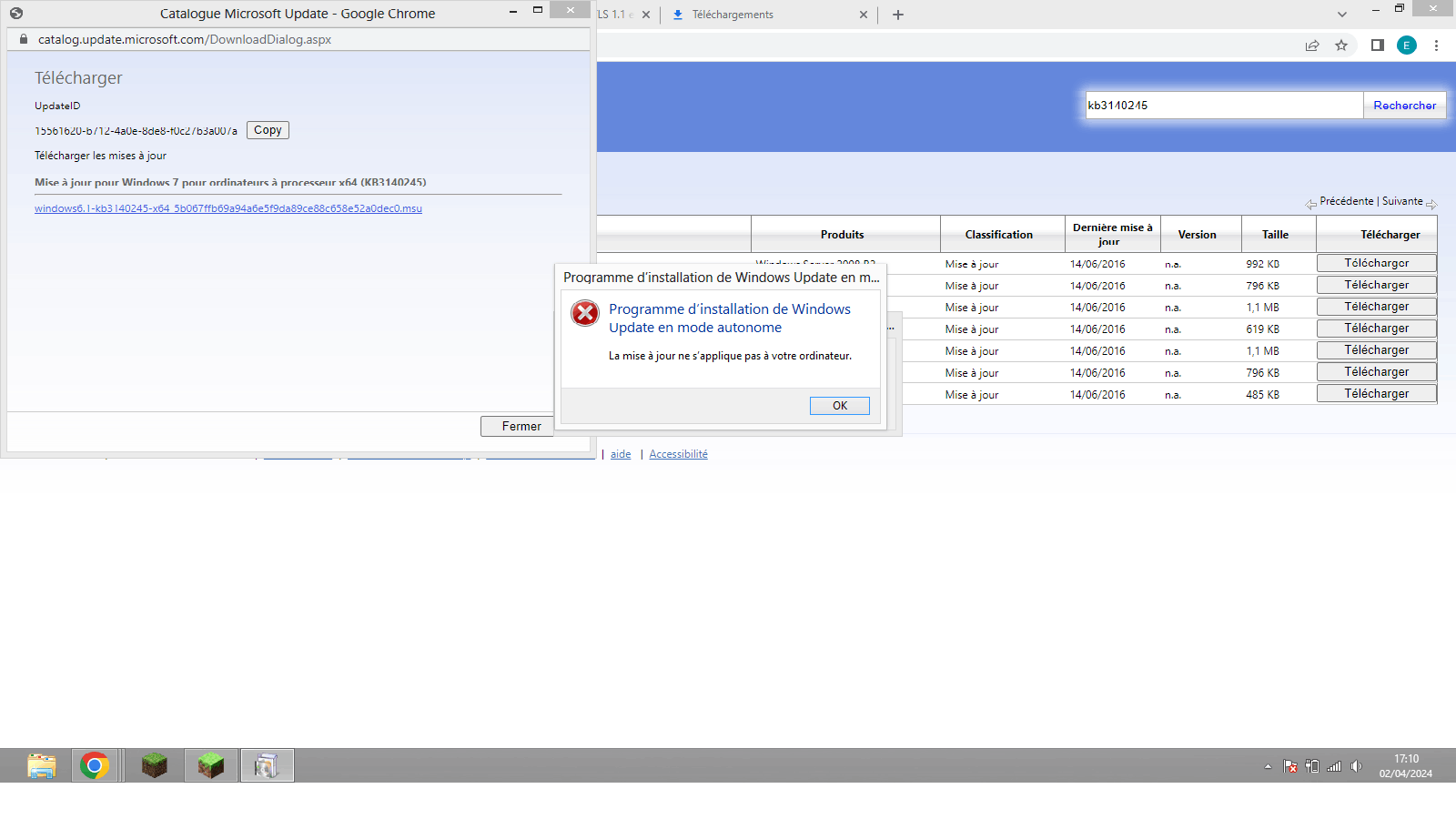Image resolution: width=1456 pixels, height=819 pixels.
Task: Go to the Suivante page link
Action: tap(1402, 201)
